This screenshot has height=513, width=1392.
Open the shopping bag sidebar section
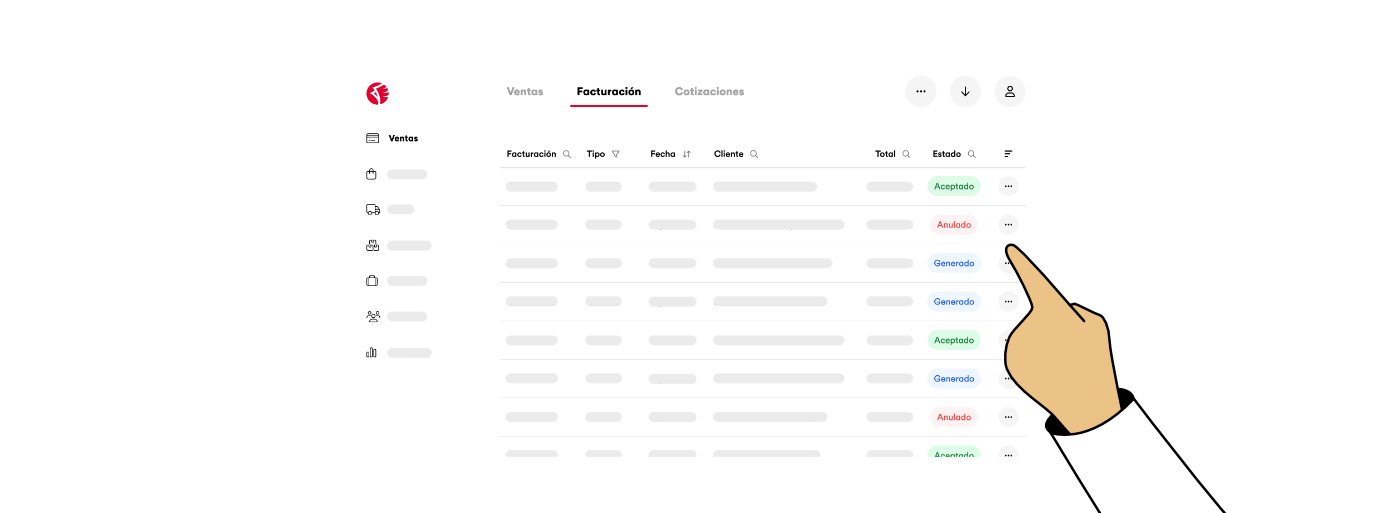372,174
